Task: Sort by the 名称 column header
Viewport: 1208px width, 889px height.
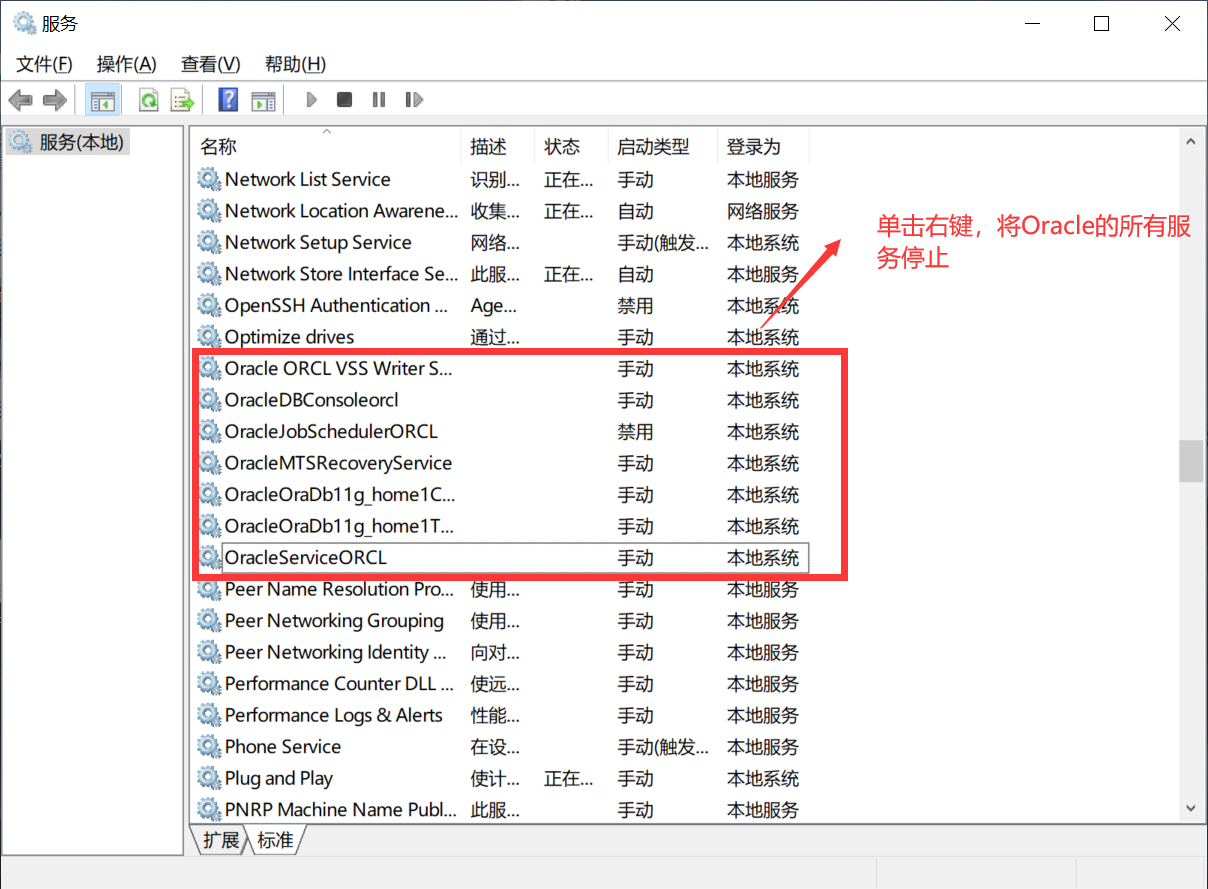Action: click(x=326, y=147)
